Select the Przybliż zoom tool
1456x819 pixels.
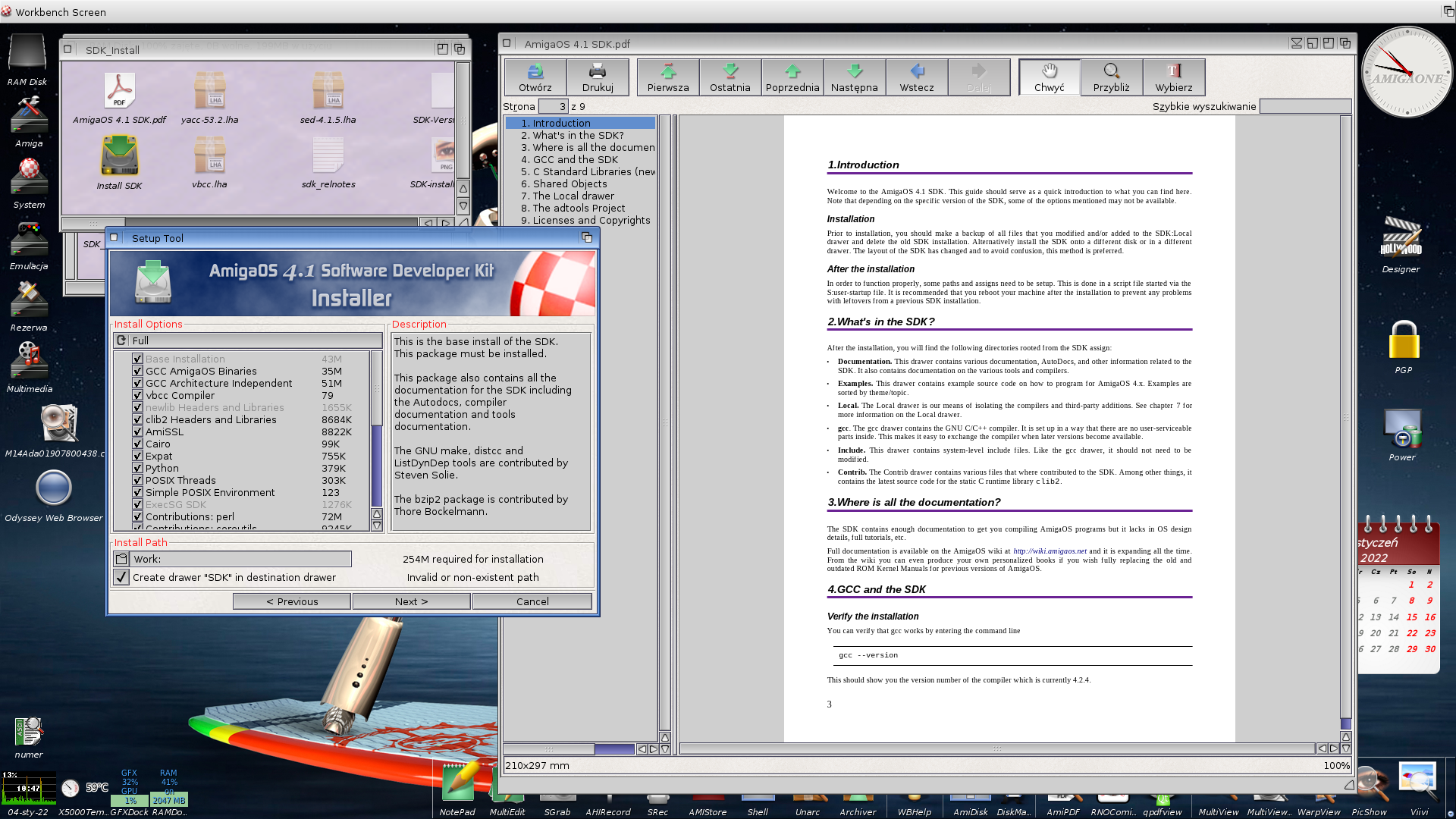(x=1112, y=77)
